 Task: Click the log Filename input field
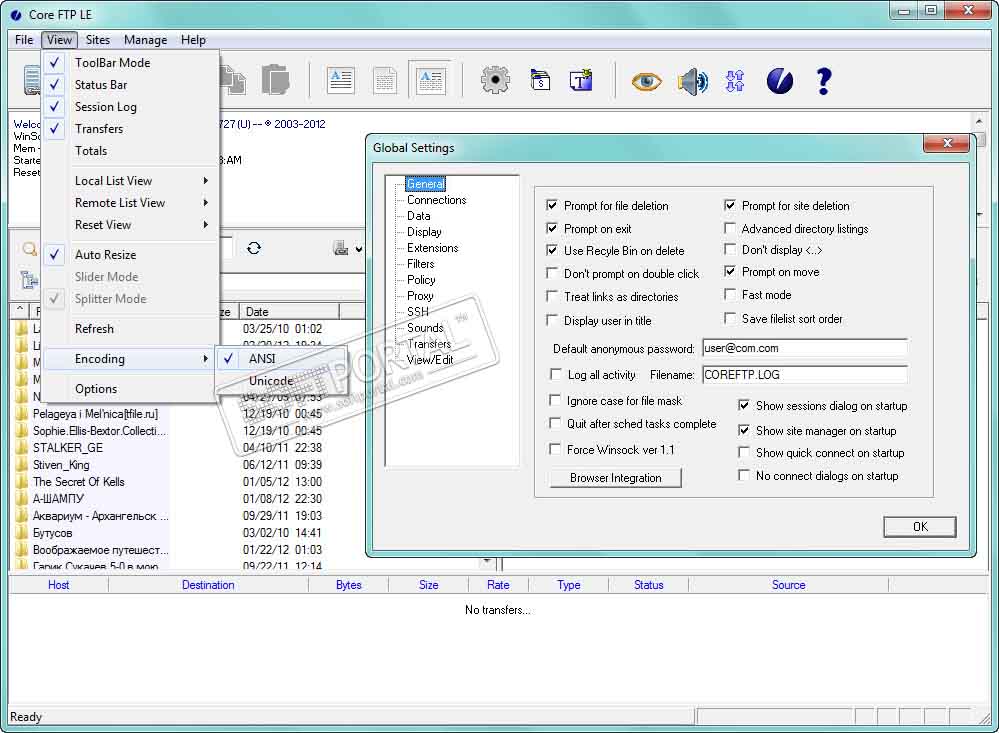tap(805, 375)
